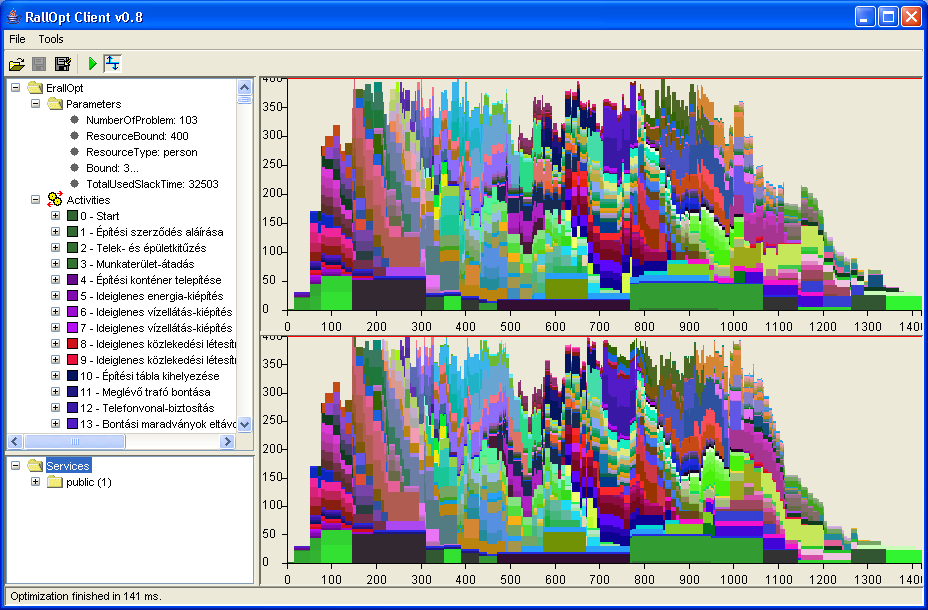Select the text "NumberOfProblem: 103"
Image resolution: width=928 pixels, height=610 pixels.
pos(142,120)
